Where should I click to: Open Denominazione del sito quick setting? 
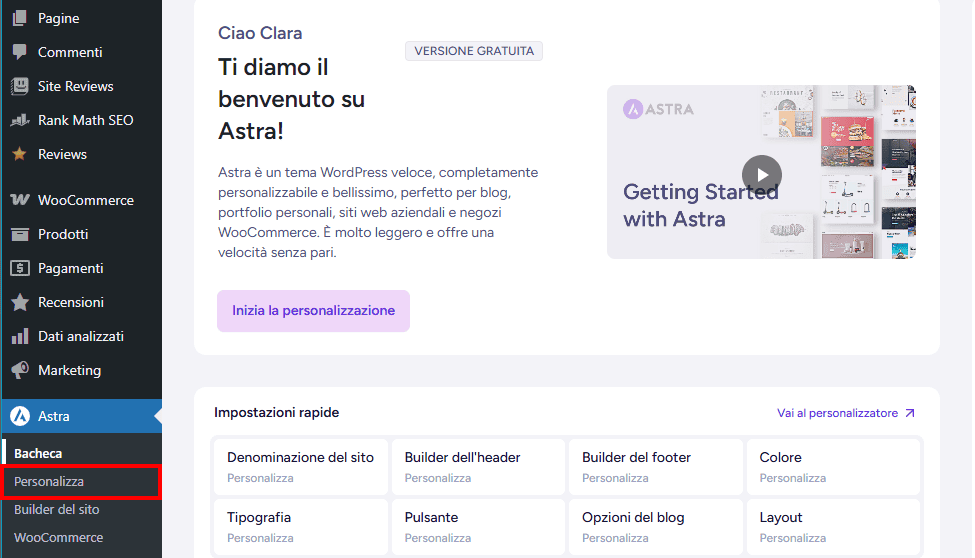[300, 467]
